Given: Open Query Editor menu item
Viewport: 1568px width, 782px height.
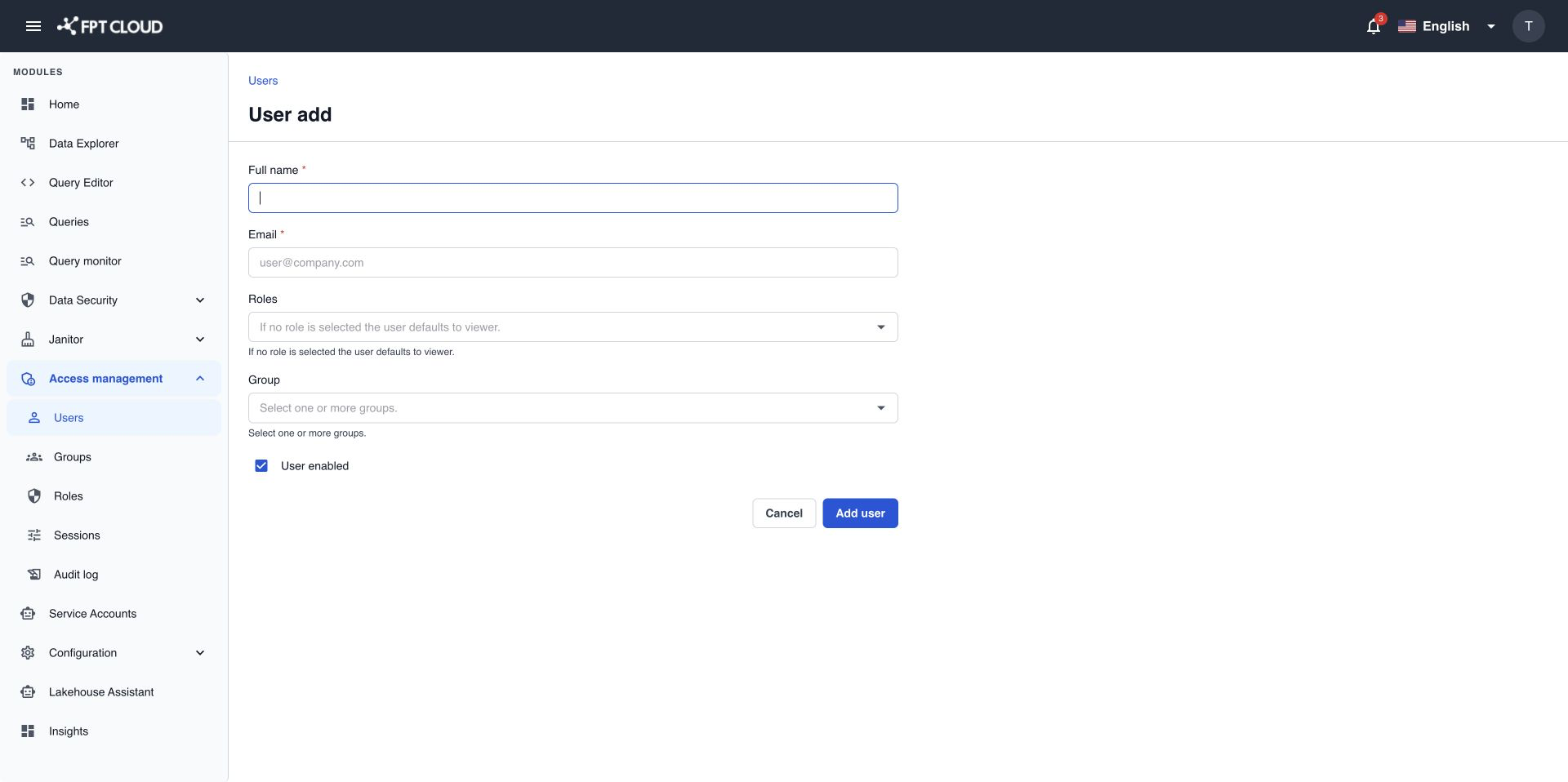Looking at the screenshot, I should 114,183.
